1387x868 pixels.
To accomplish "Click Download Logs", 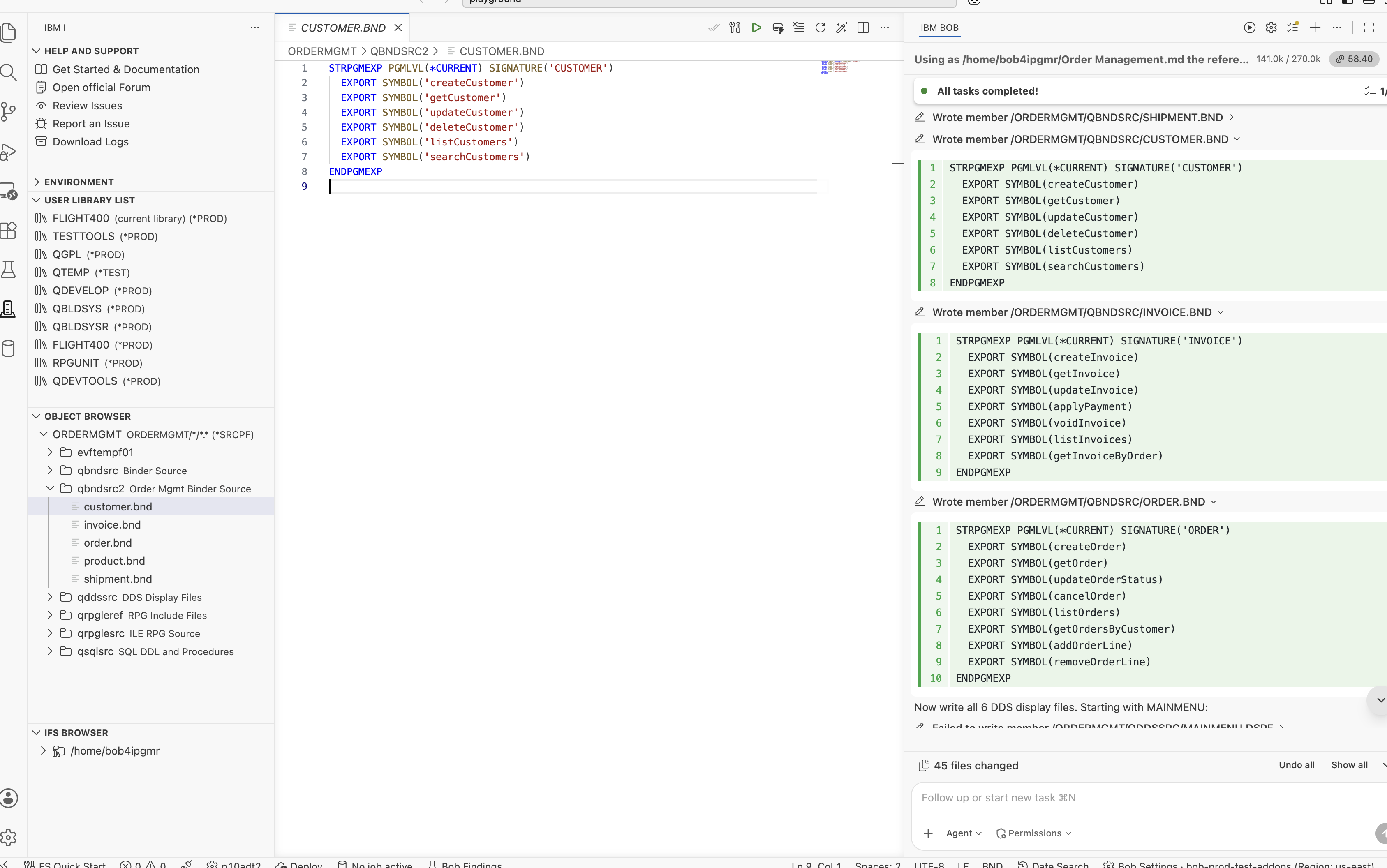I will click(x=91, y=142).
